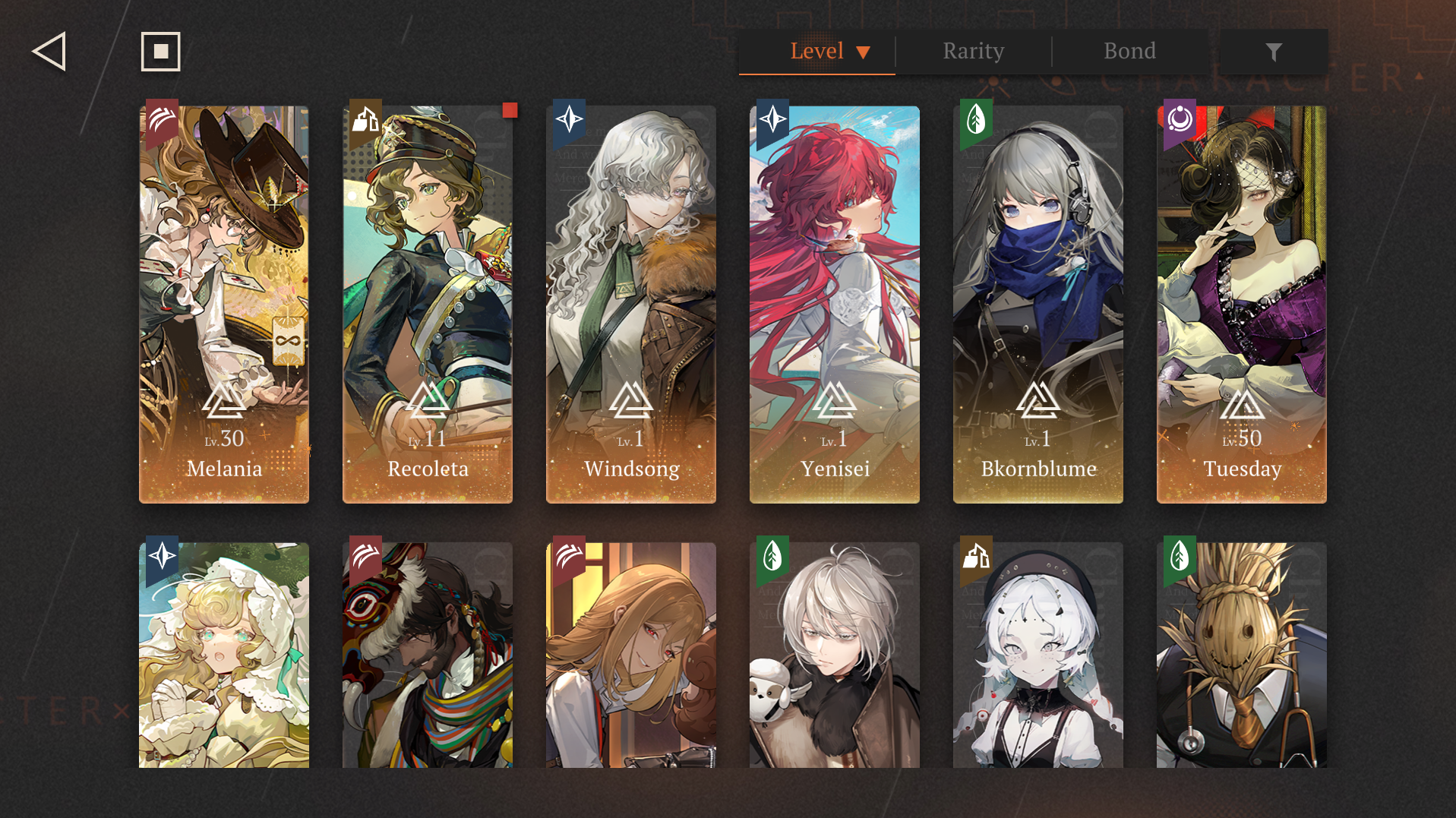Toggle the square view mode button
1456x818 pixels.
(x=160, y=52)
